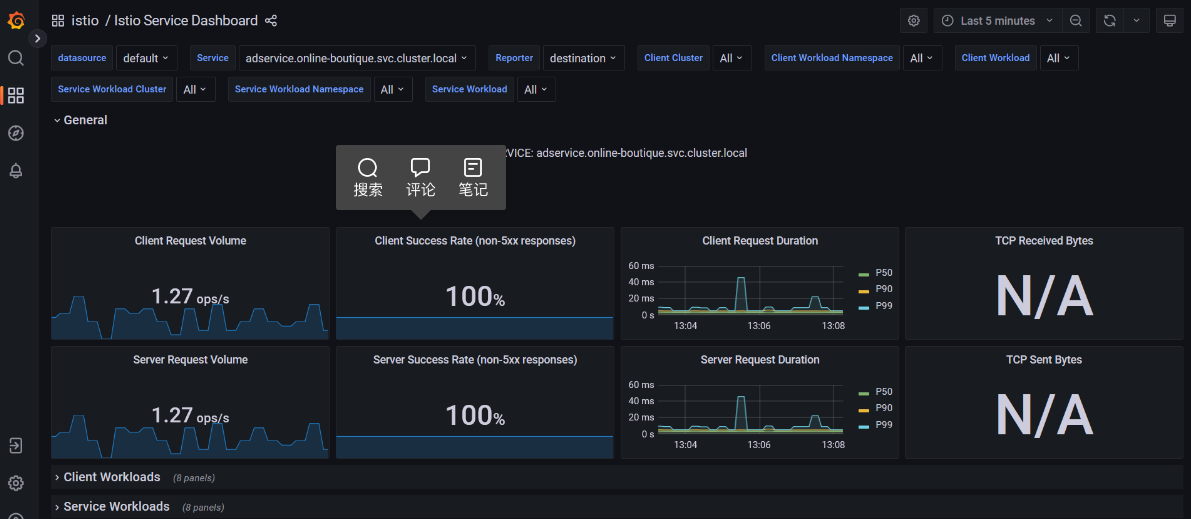Screen dimensions: 1191x519
Task: Open the Alerting bell icon
Action: click(x=16, y=170)
